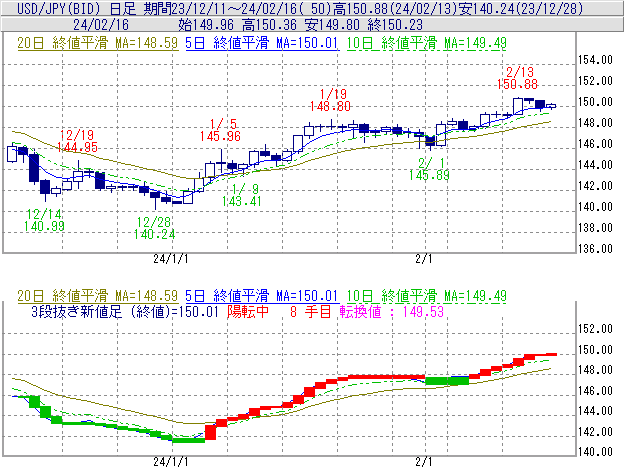
Task: Click the day high price 高150.36
Action: click(269, 25)
